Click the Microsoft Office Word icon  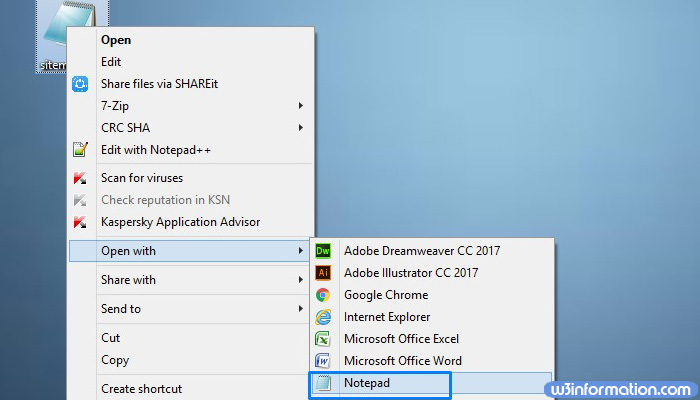323,361
